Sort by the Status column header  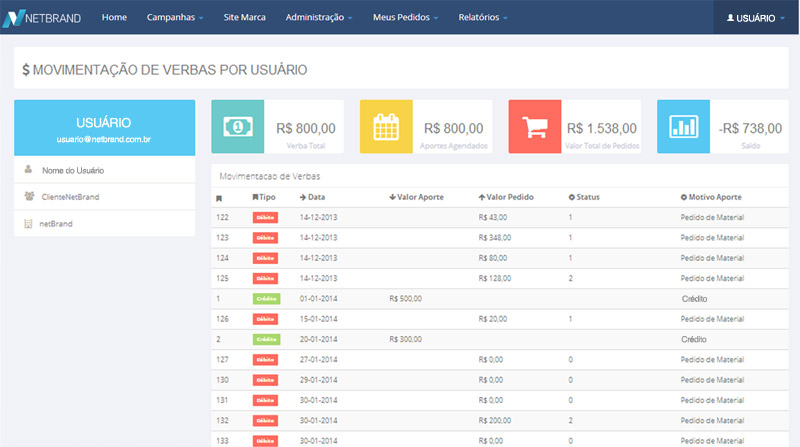pyautogui.click(x=584, y=197)
